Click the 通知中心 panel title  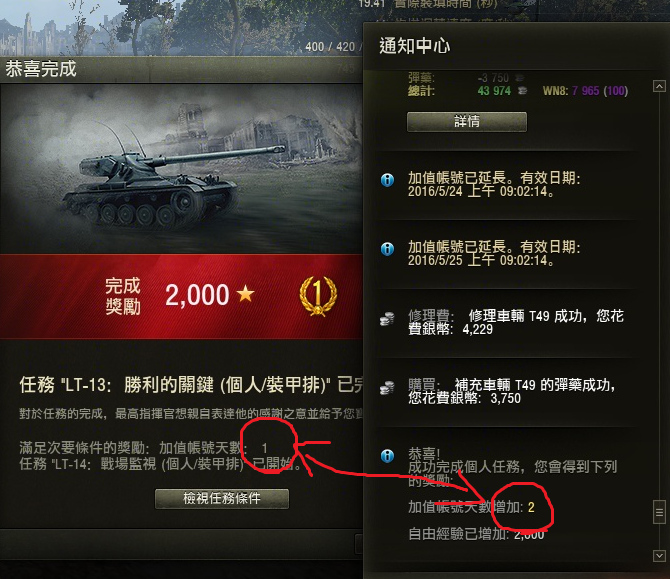(x=414, y=46)
